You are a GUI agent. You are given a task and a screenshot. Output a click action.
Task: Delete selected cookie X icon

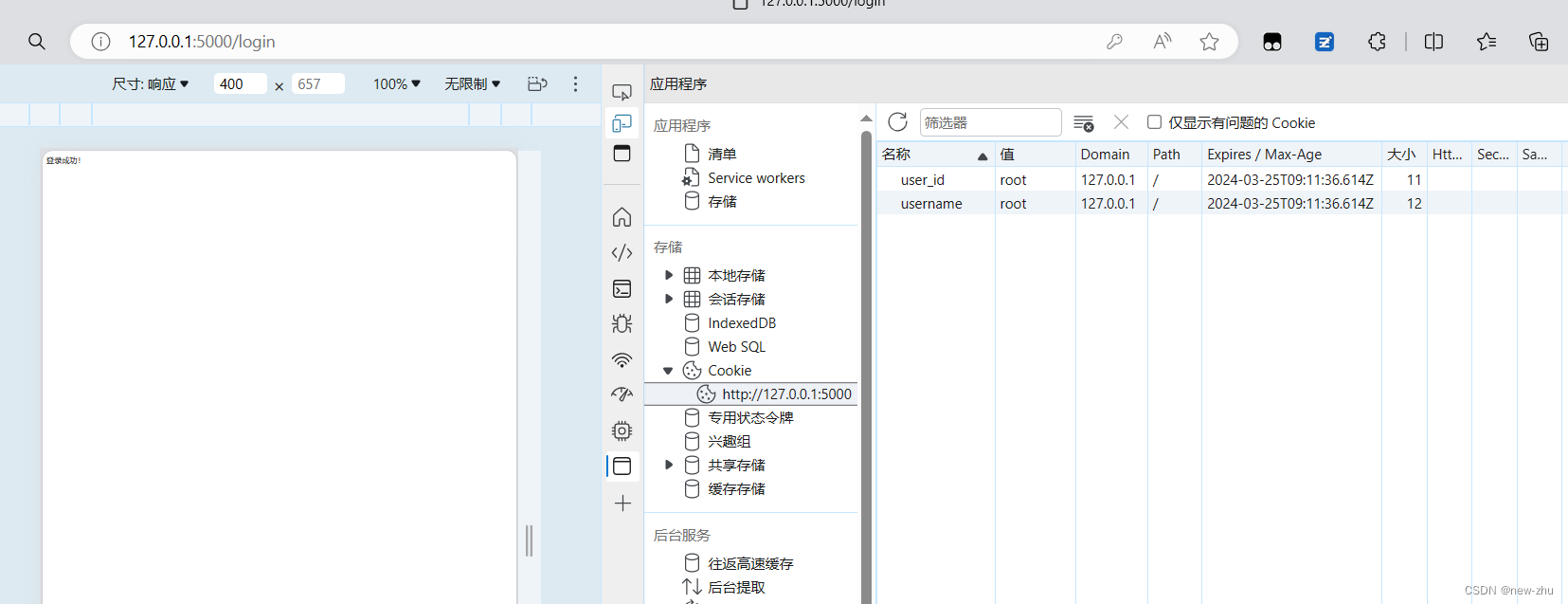(1121, 121)
